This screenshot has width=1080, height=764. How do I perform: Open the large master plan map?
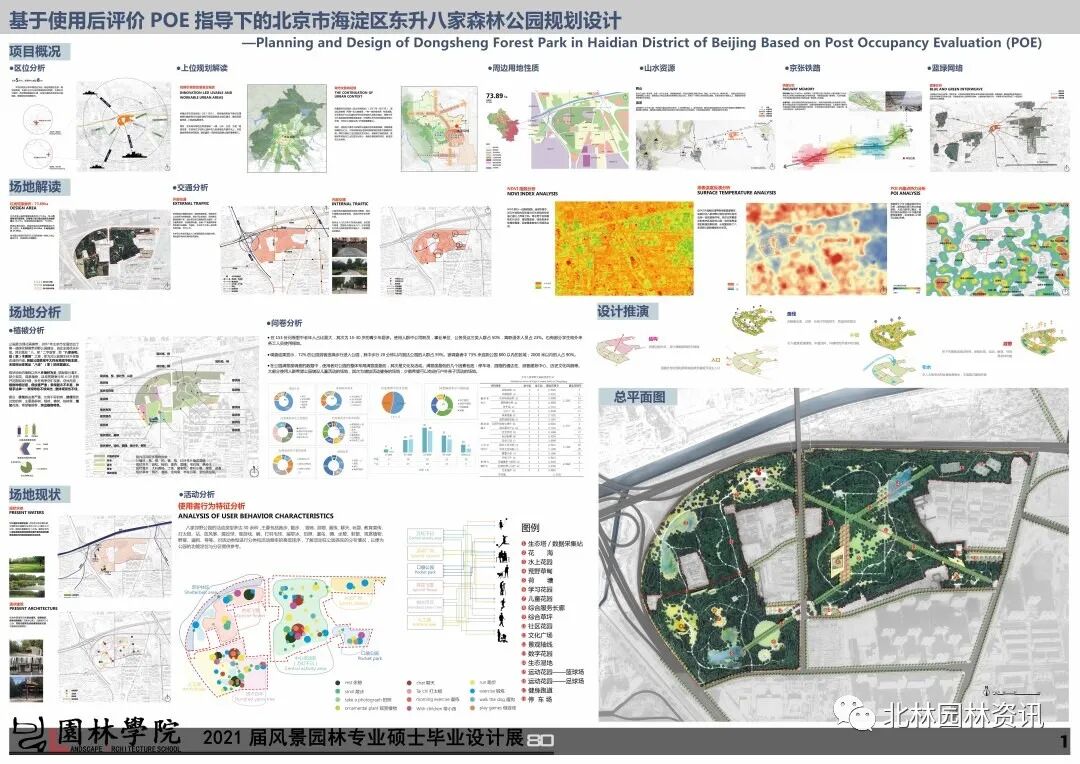[833, 555]
